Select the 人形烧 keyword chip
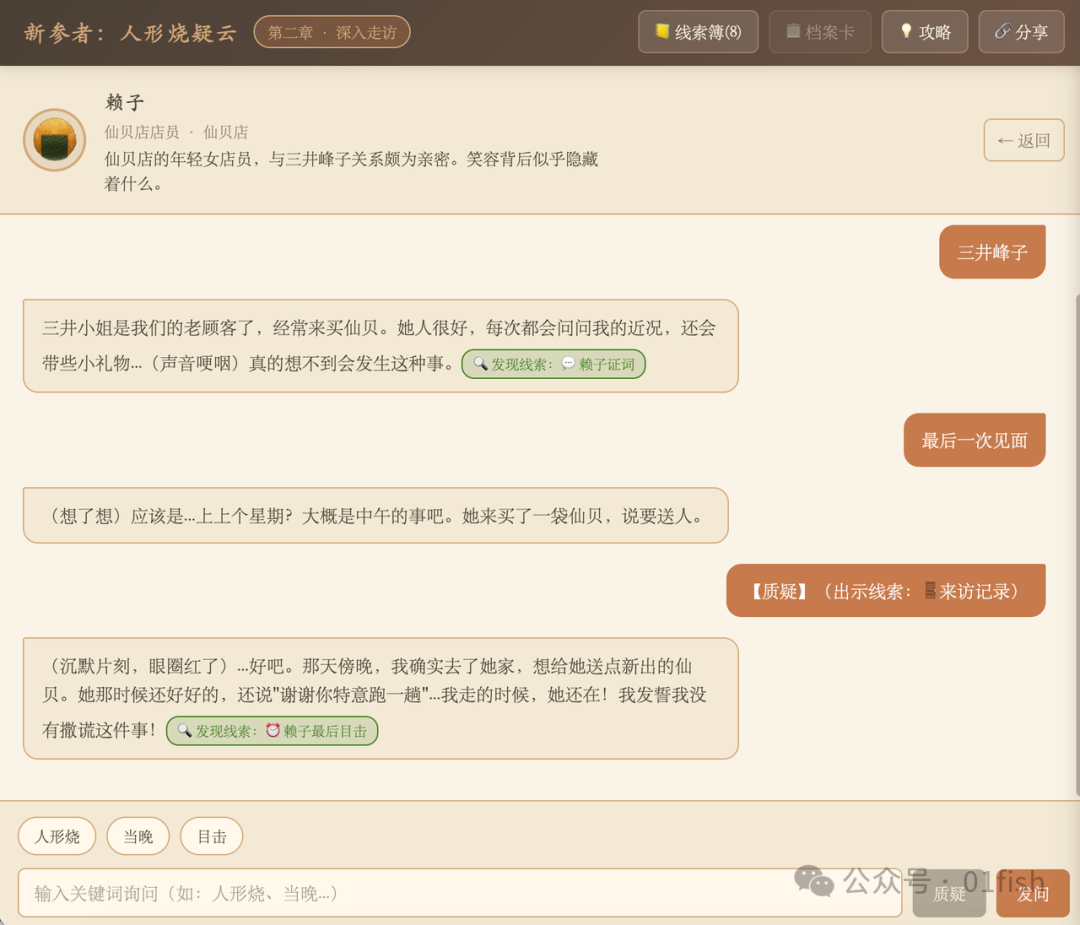Screen dimensions: 1080x925 (57, 836)
